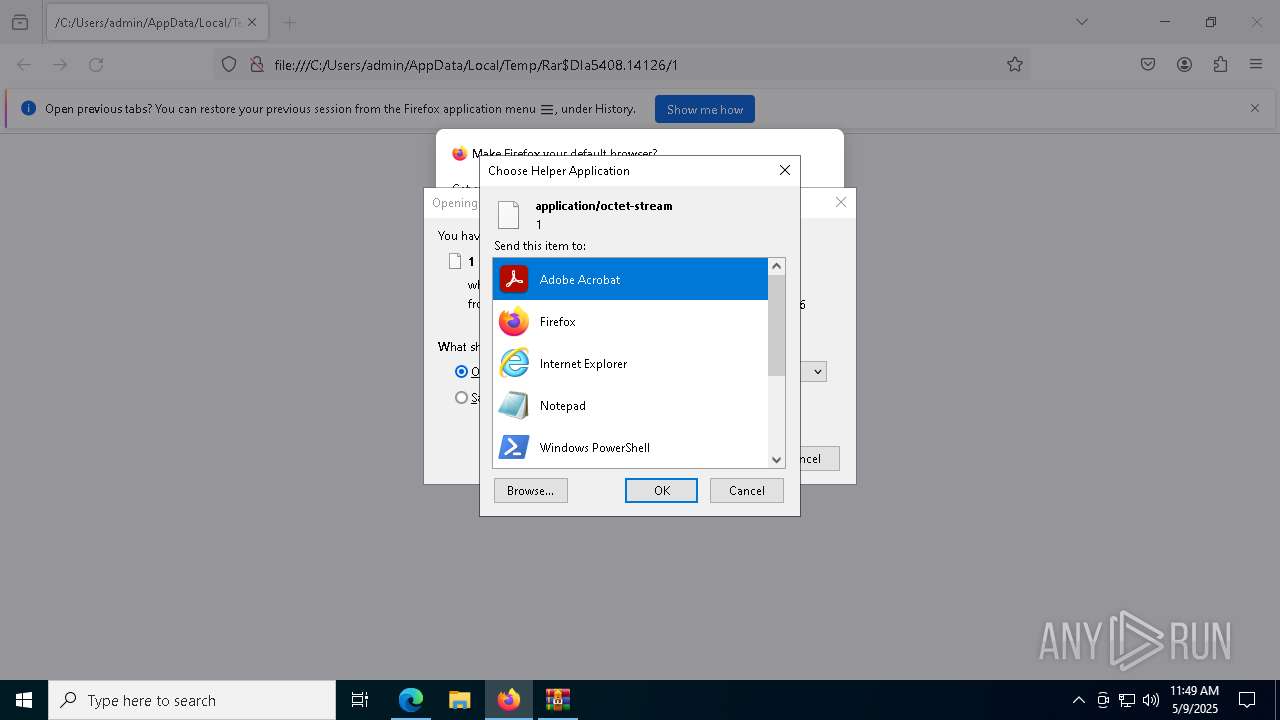Select the Internet Explorer icon in list
This screenshot has width=1280, height=720.
click(514, 363)
